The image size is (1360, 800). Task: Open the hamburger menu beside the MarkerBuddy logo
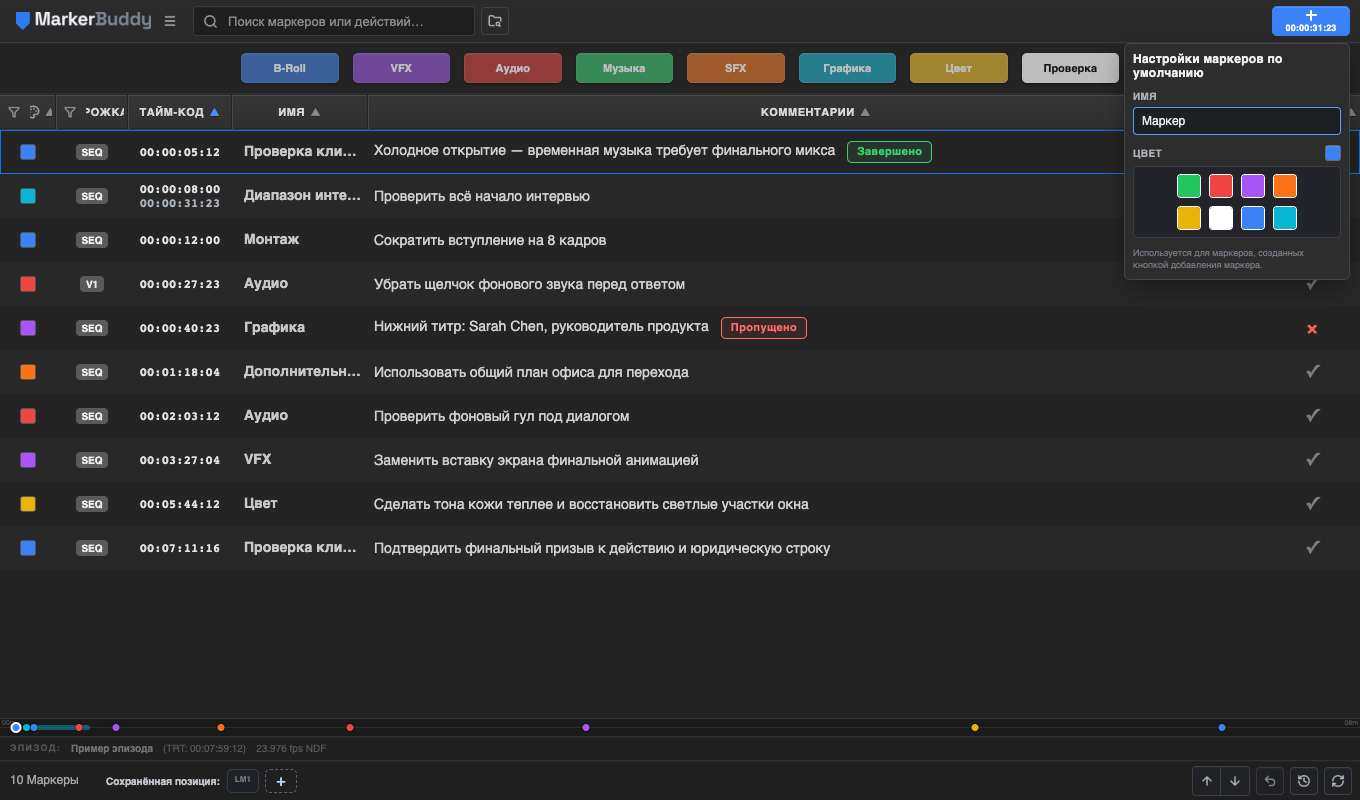pyautogui.click(x=170, y=21)
